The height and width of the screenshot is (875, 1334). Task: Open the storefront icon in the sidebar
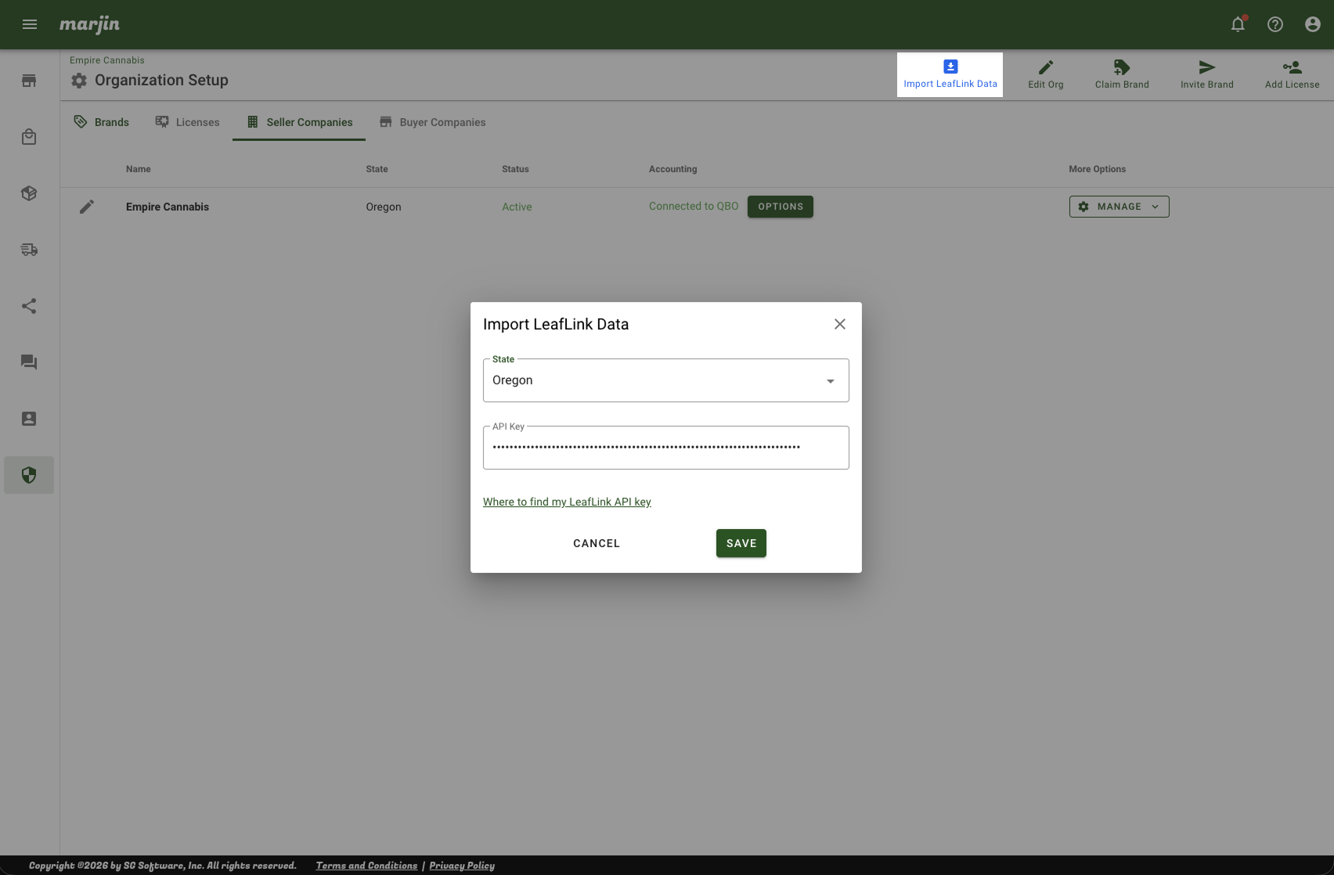(x=29, y=80)
